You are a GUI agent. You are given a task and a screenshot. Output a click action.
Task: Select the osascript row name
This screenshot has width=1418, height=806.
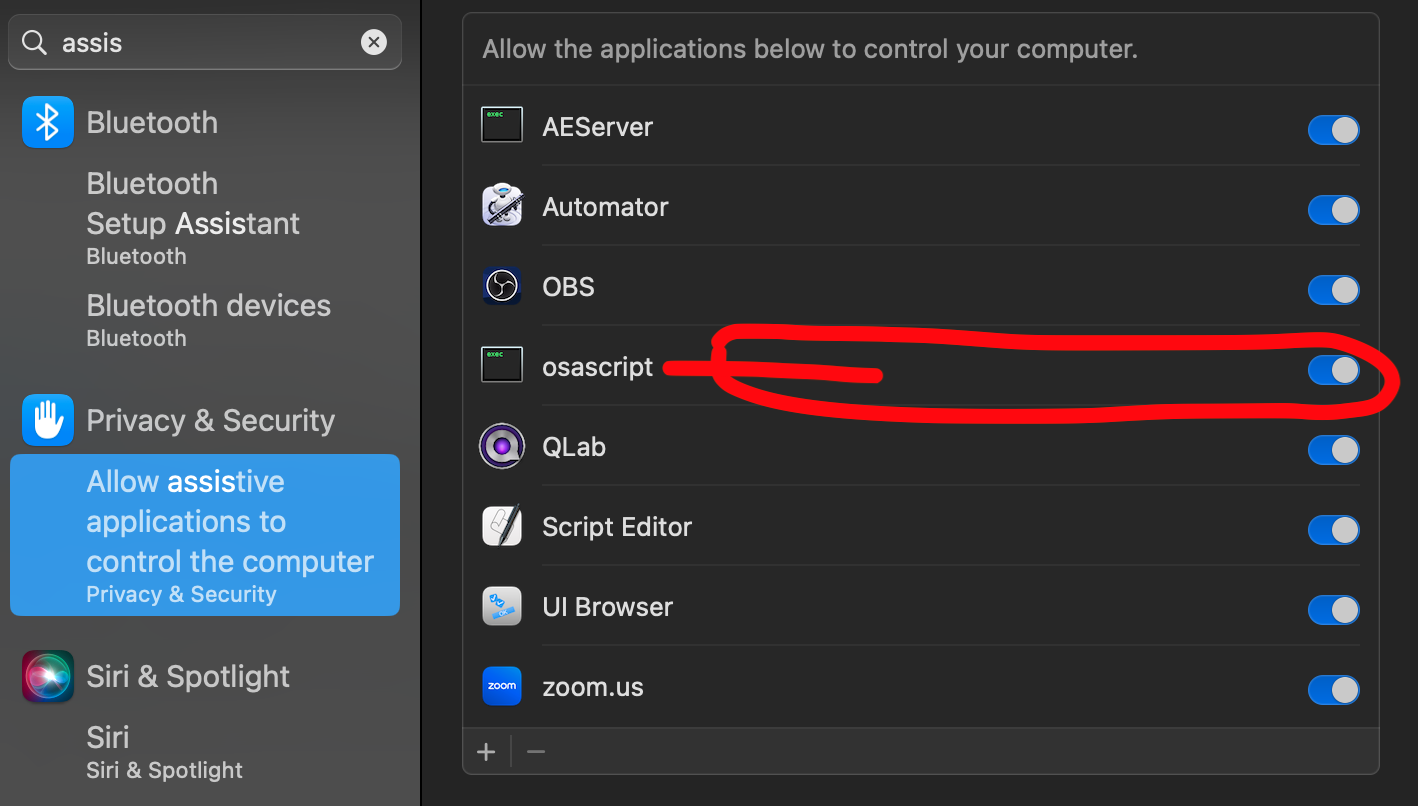click(x=597, y=367)
